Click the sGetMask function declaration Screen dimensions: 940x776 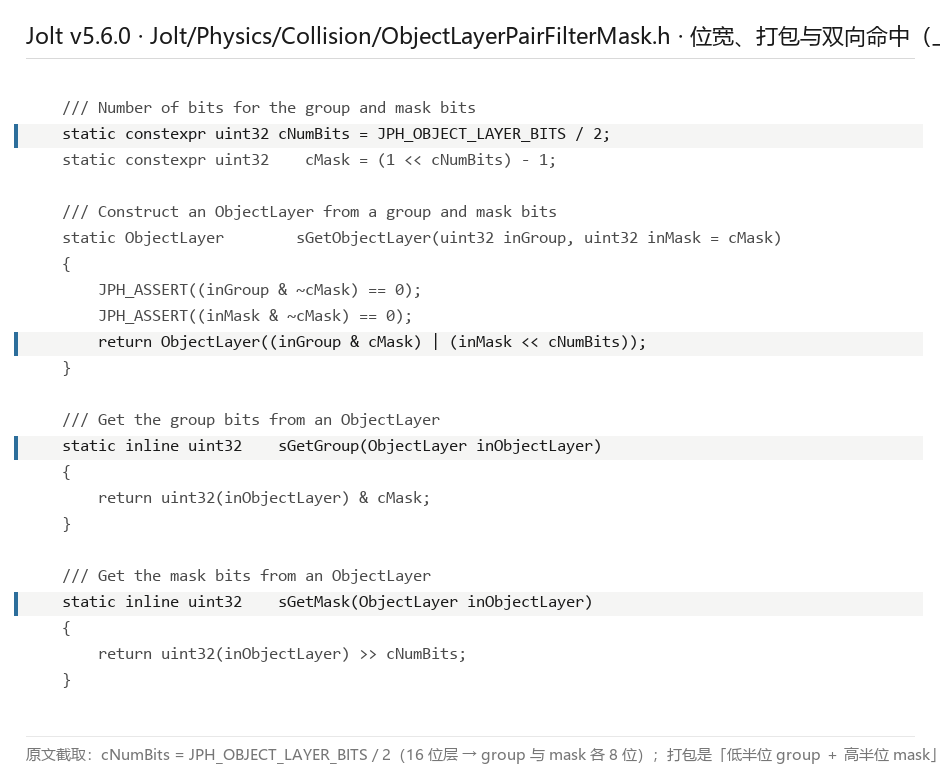point(327,602)
